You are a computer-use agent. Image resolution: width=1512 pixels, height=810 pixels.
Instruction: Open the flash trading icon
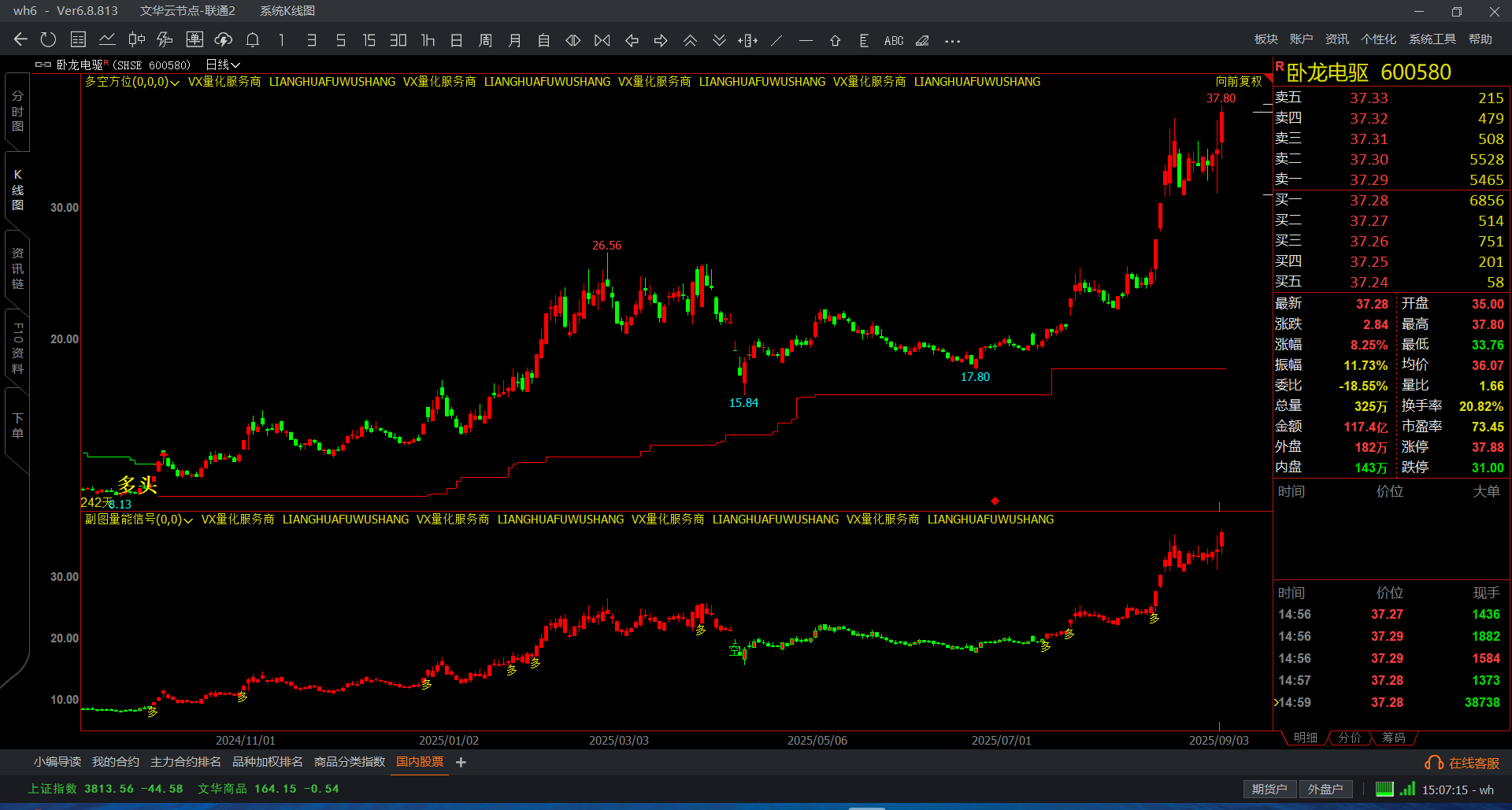point(165,40)
